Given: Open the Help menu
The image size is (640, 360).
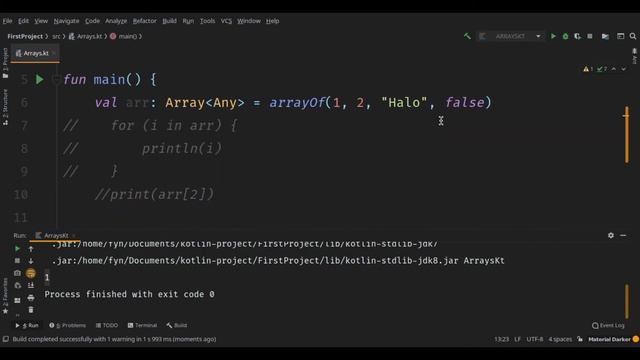Looking at the screenshot, I should (x=272, y=21).
